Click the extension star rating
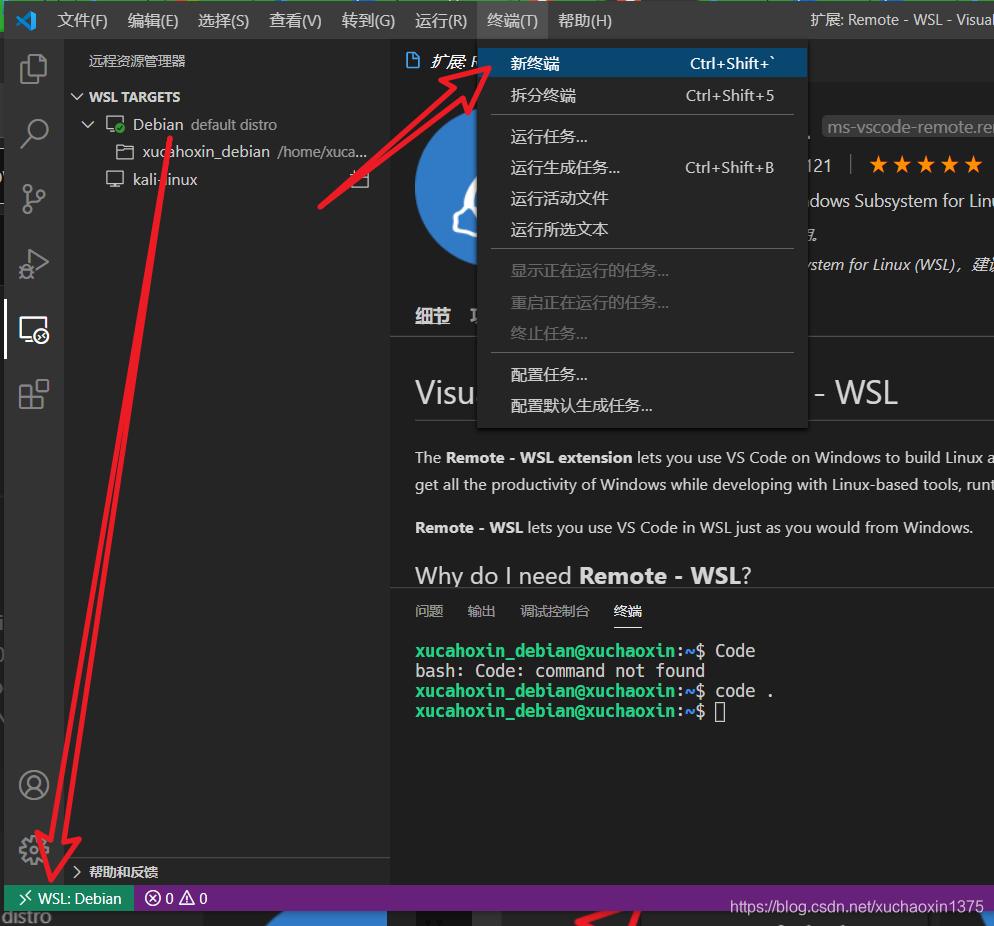The width and height of the screenshot is (994, 926). [x=926, y=165]
